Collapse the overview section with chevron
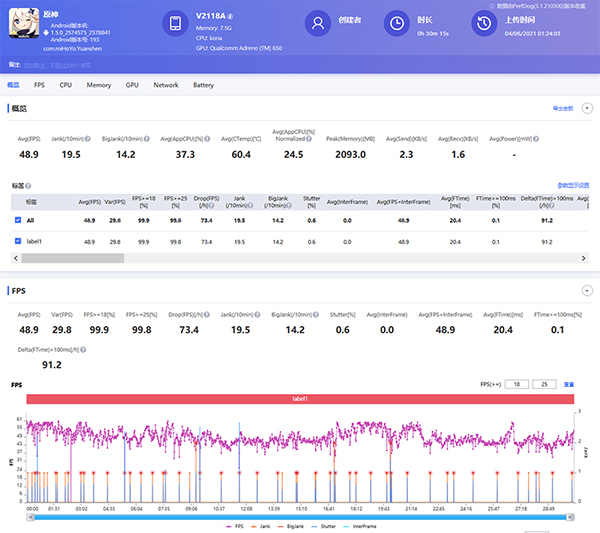600x533 pixels. pos(586,107)
